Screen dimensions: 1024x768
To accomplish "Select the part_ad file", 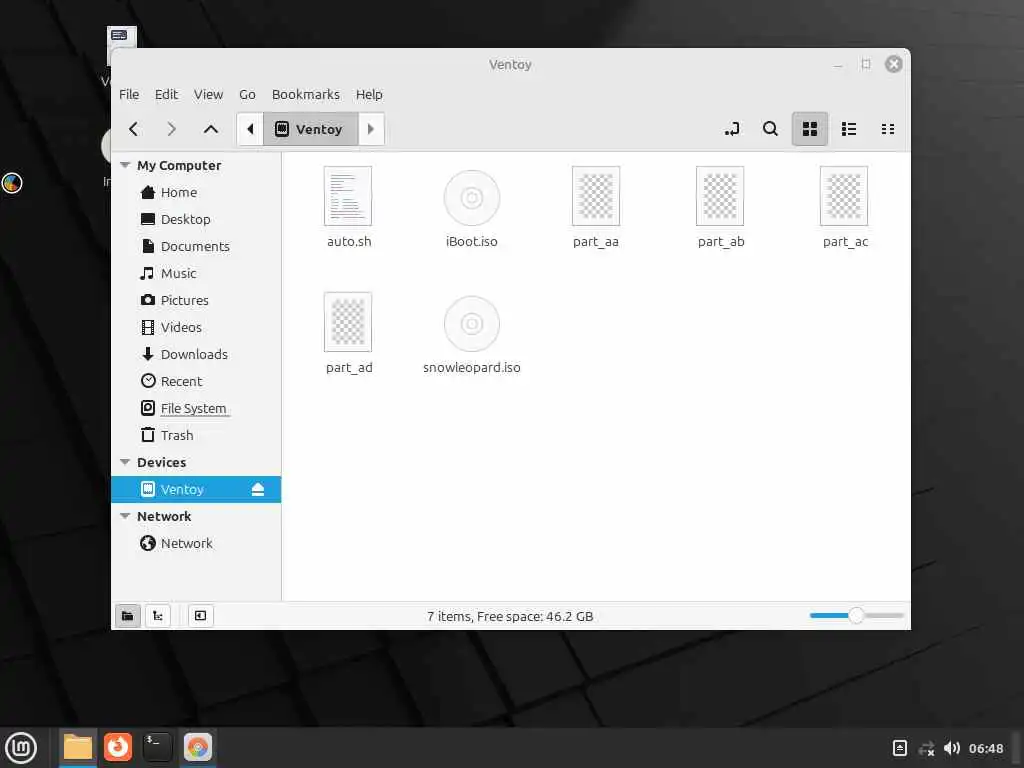I will pos(348,333).
